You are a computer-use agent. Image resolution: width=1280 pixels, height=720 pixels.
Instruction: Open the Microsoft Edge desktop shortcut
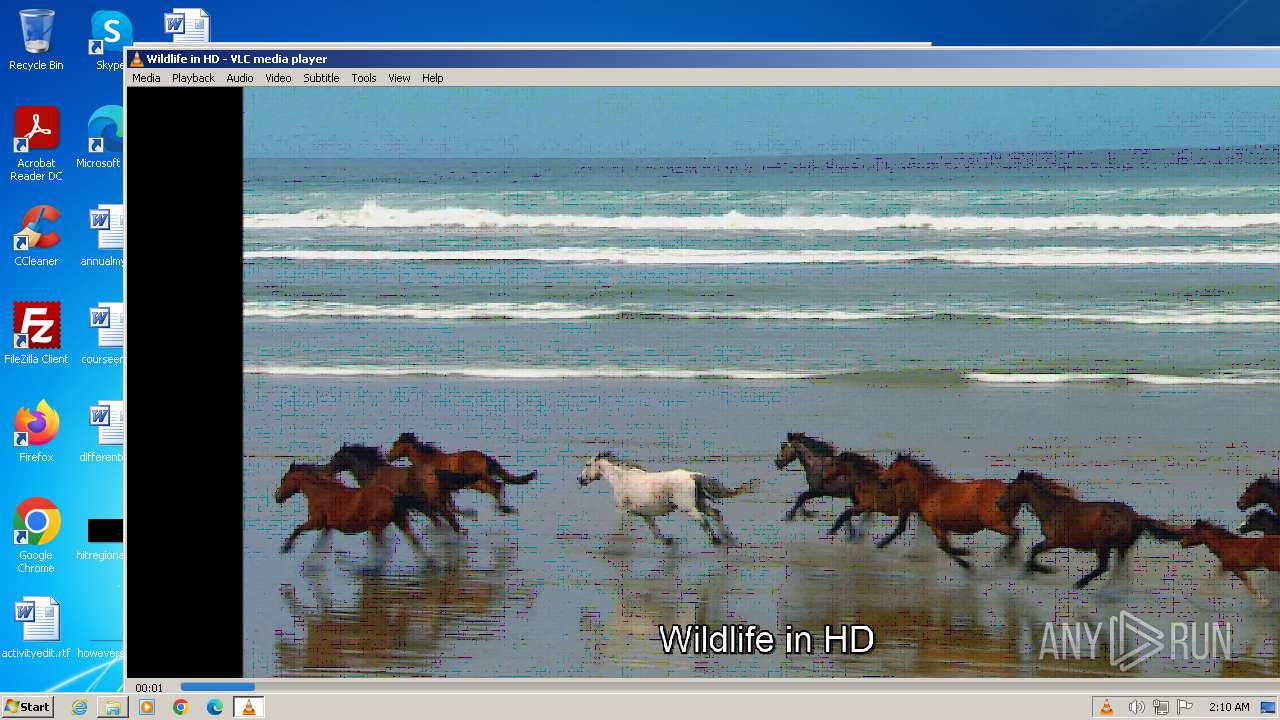pyautogui.click(x=102, y=138)
